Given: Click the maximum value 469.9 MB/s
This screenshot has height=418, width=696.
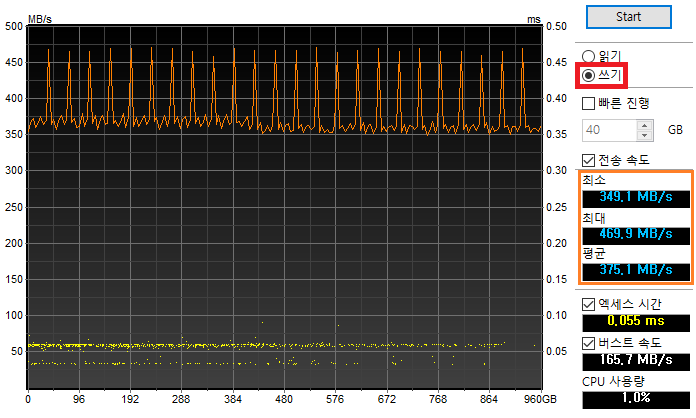Looking at the screenshot, I should point(636,234).
